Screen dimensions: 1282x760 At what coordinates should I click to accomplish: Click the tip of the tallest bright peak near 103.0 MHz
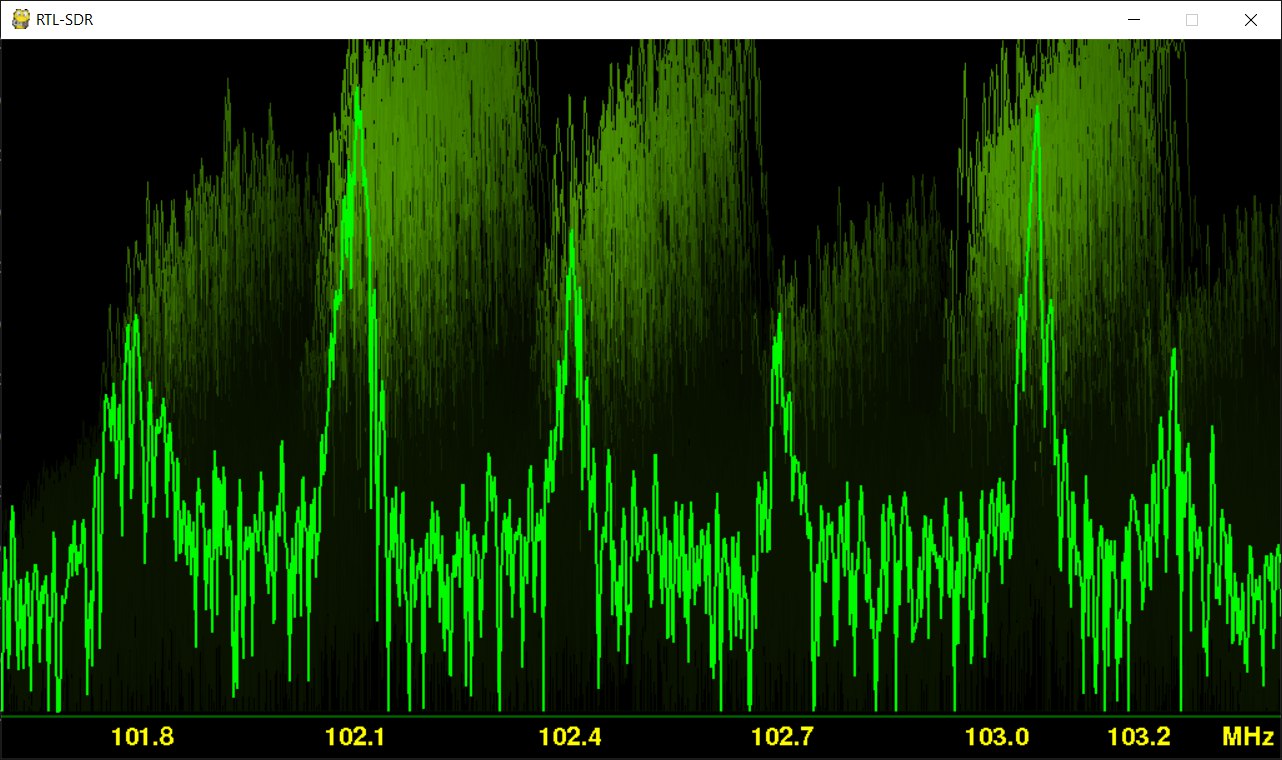pyautogui.click(x=1037, y=109)
